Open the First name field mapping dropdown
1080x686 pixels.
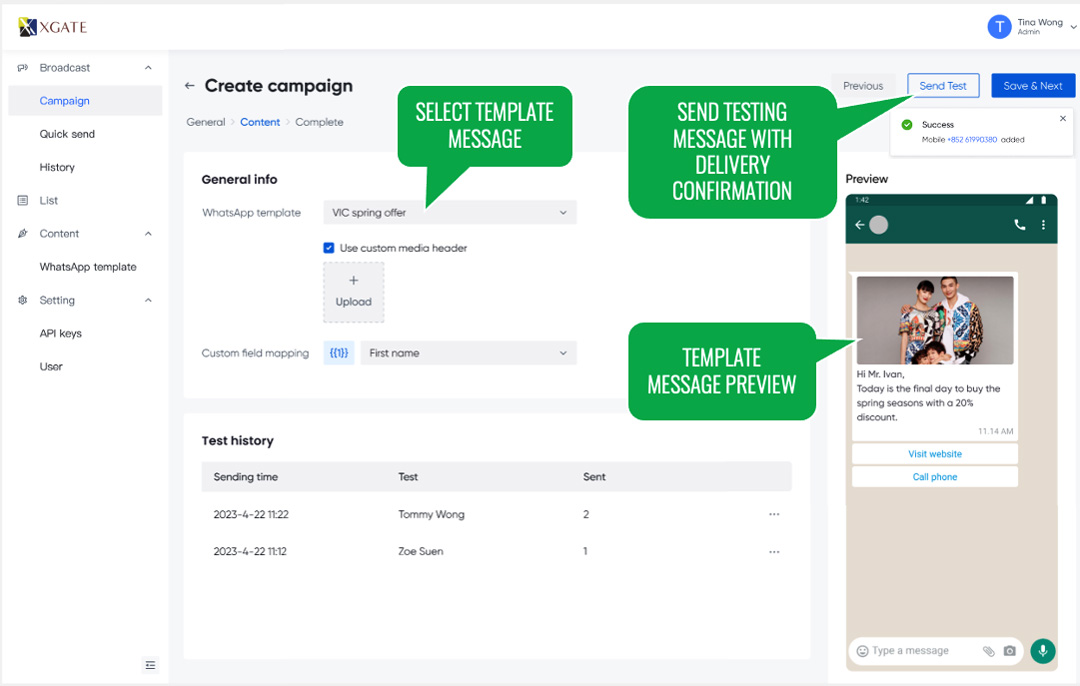coord(467,353)
